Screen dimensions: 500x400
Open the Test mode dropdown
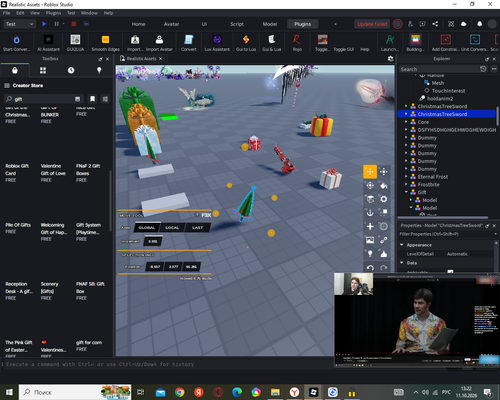19,24
